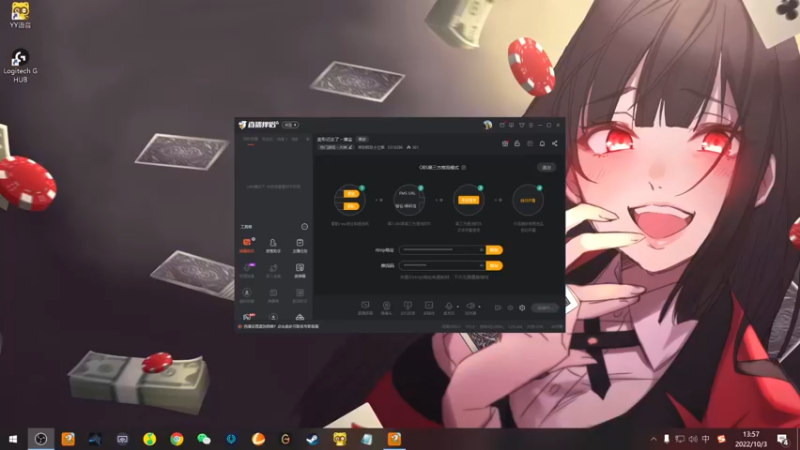
Task: Open the YY语音 desktop shortcut
Action: click(x=20, y=15)
